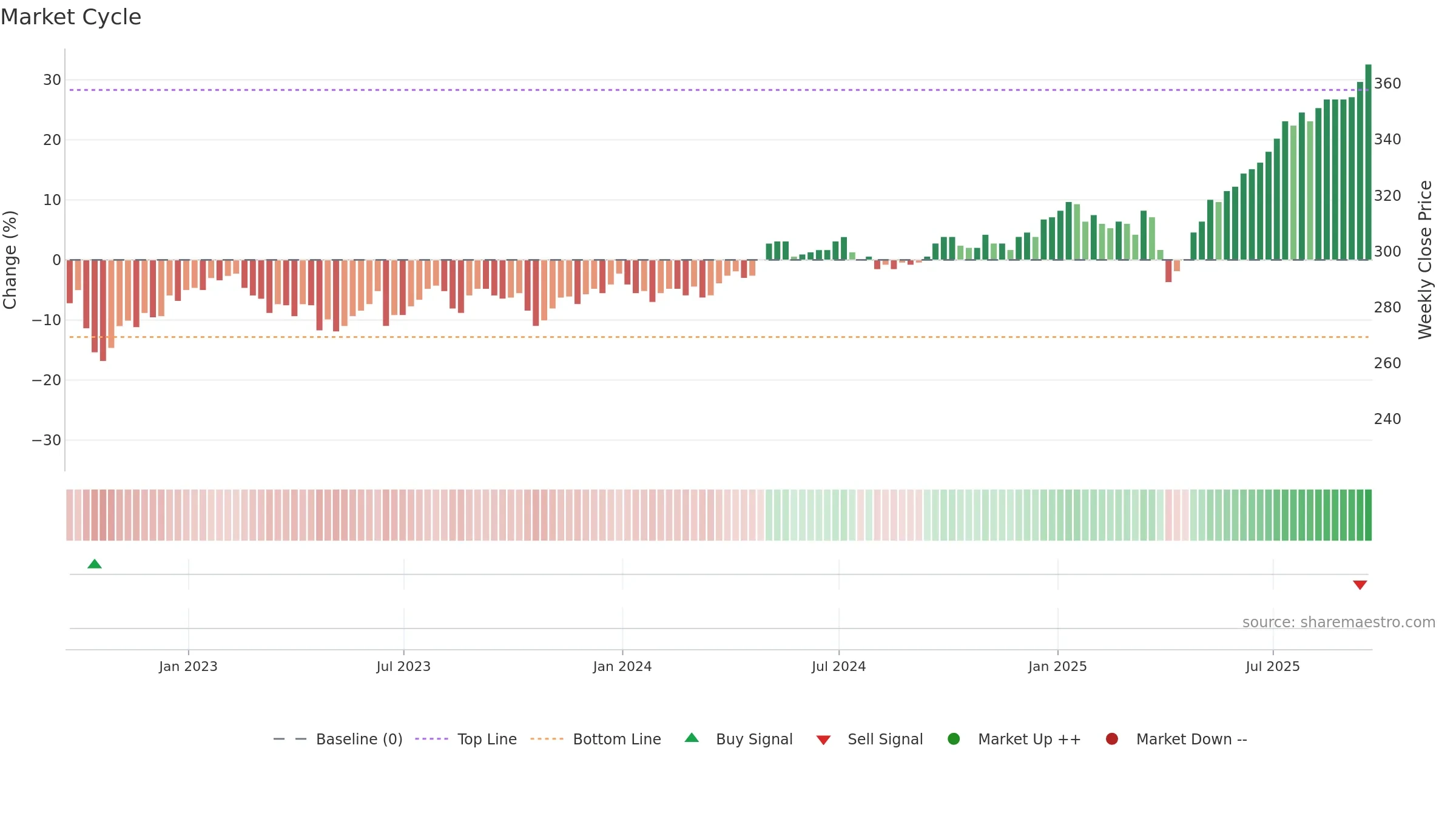Click the '360' right axis tick label

1387,84
